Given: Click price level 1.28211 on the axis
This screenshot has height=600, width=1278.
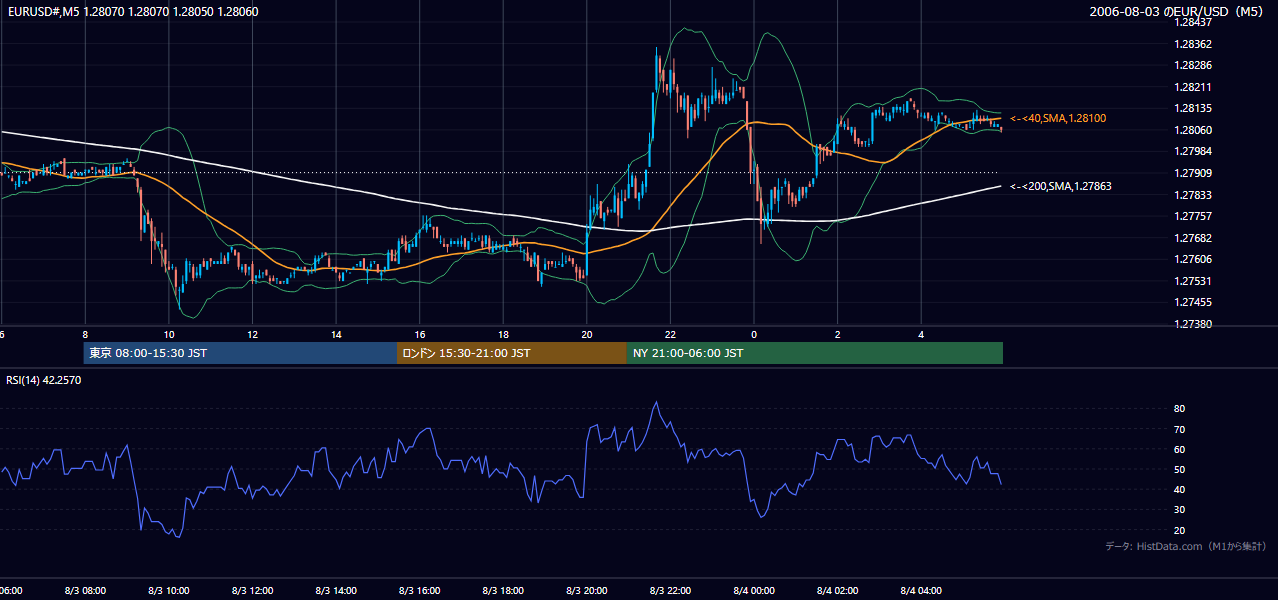Looking at the screenshot, I should pos(1192,87).
